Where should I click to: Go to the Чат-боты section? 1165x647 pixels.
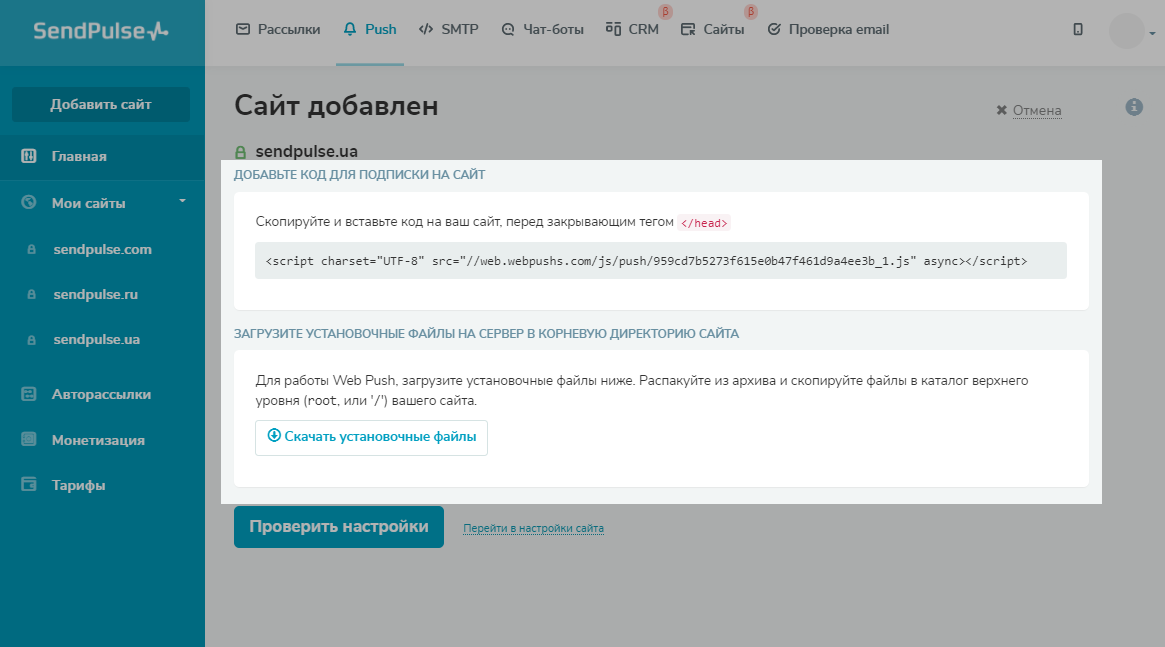coord(542,30)
